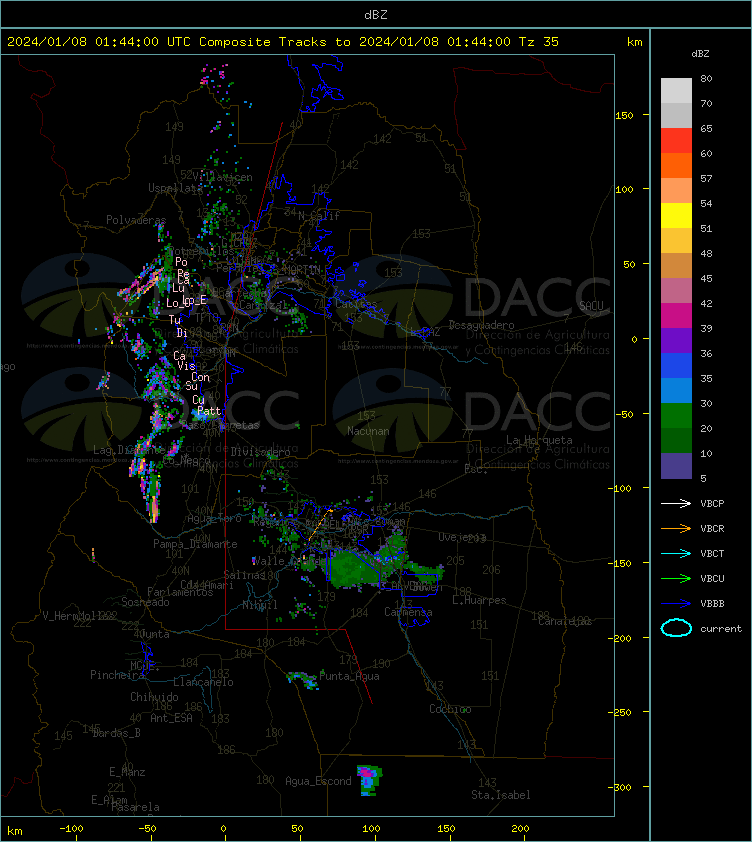Click the purple swatch below 39 dBZ
Screen dimensions: 752x842
pos(676,340)
